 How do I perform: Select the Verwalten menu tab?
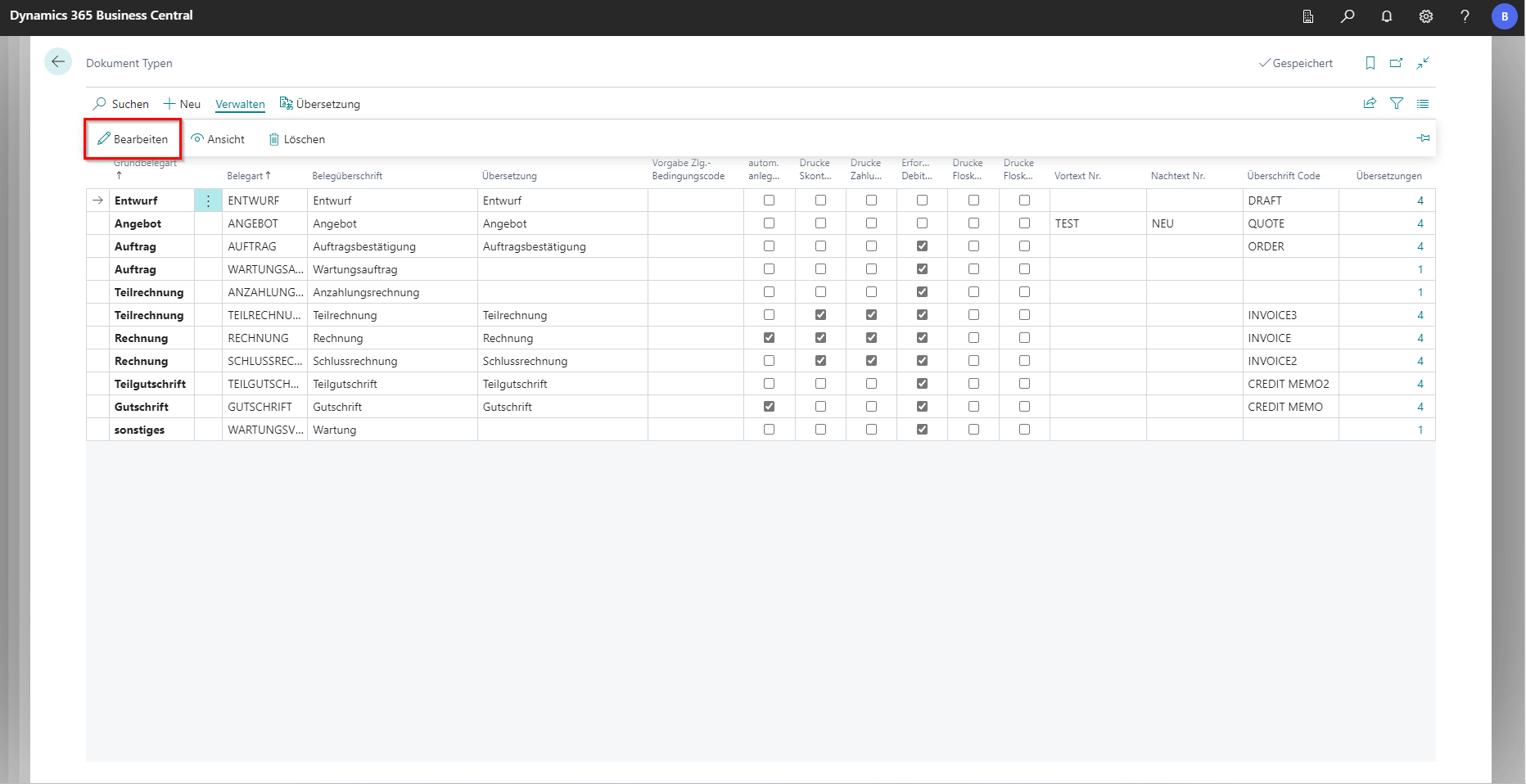pos(240,104)
